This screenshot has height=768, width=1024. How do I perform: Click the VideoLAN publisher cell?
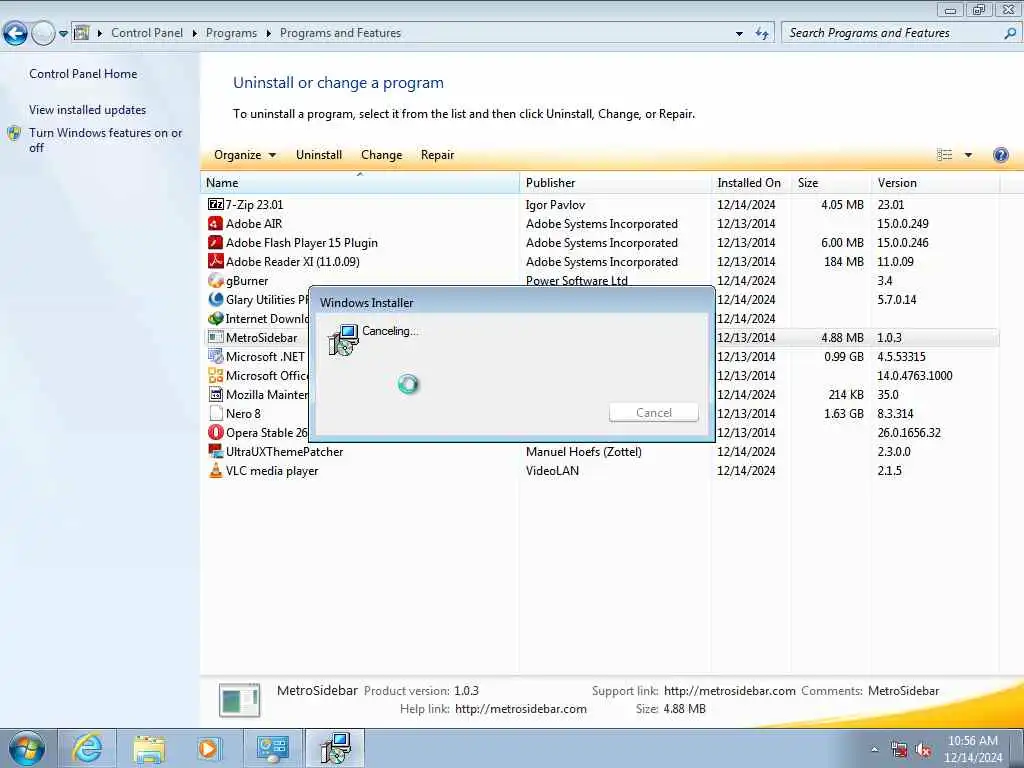(552, 471)
